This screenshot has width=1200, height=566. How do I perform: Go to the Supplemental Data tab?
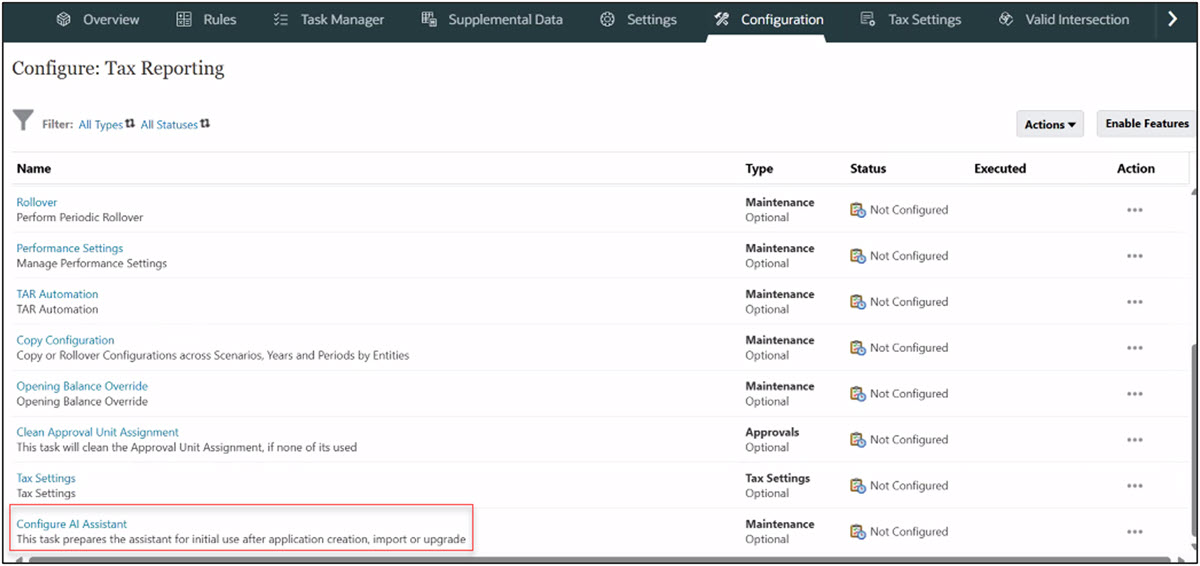pos(492,19)
